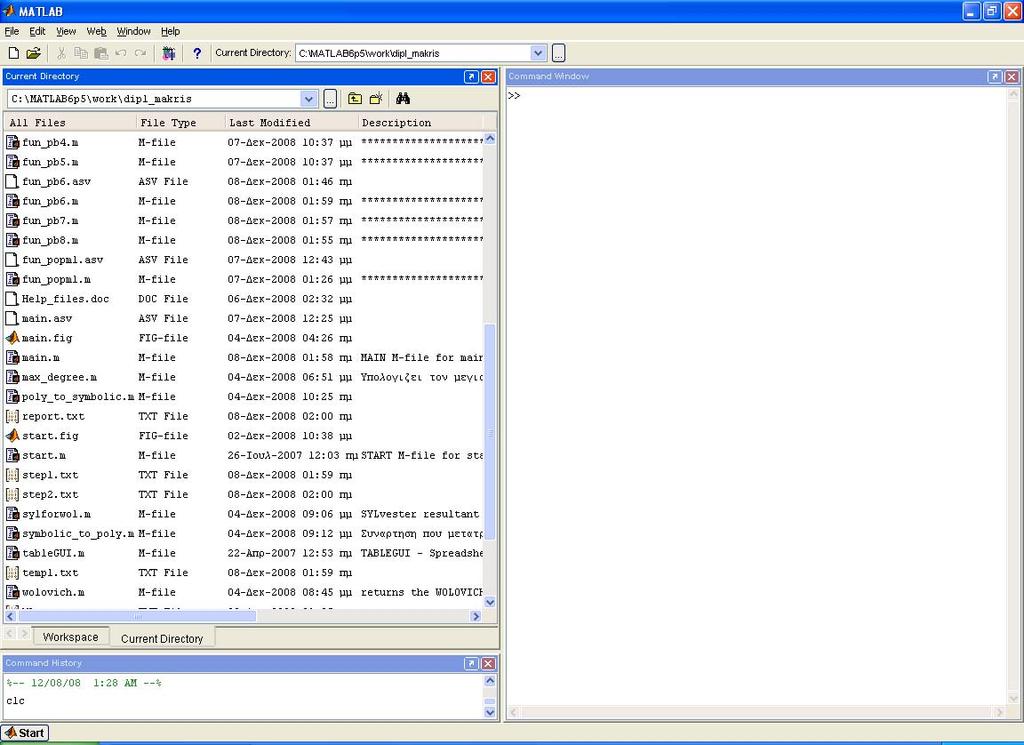The image size is (1024, 745).
Task: Switch to the Workspace tab
Action: click(x=71, y=637)
